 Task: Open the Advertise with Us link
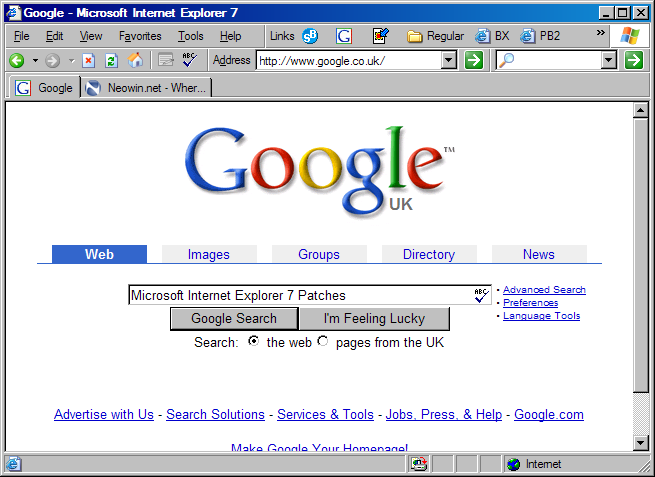104,414
